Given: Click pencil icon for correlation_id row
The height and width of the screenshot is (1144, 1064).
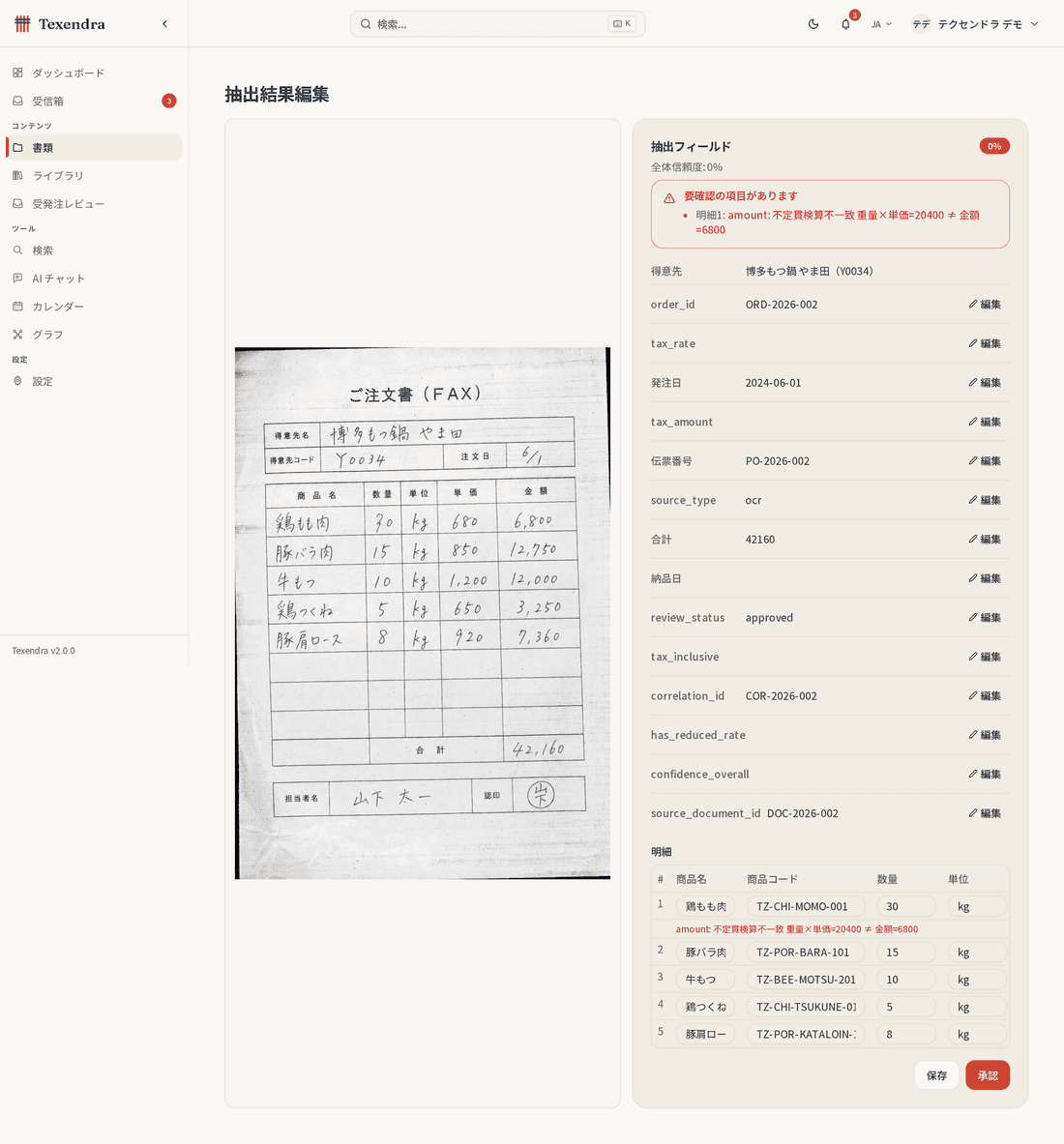Looking at the screenshot, I should [973, 696].
